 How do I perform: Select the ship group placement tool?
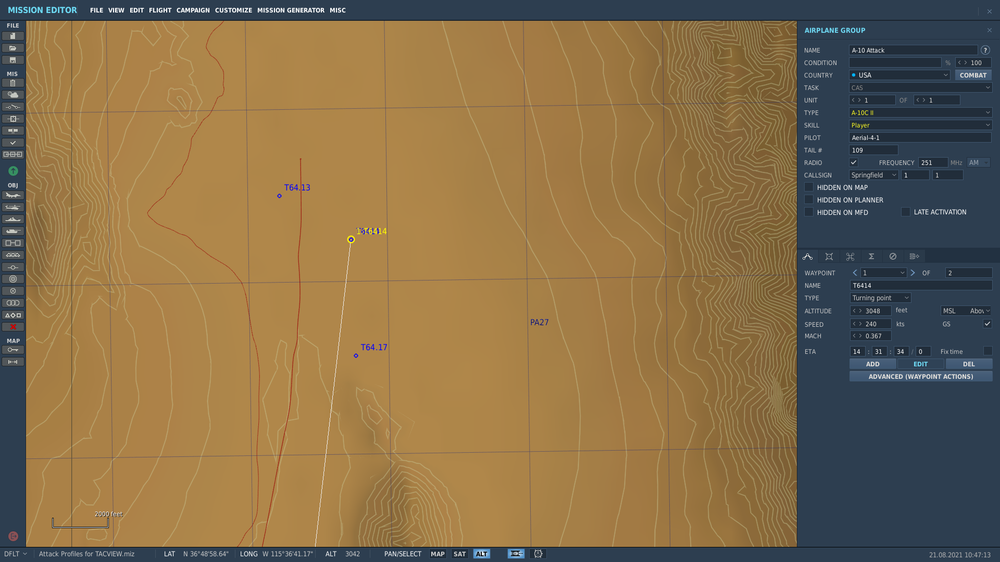12,219
